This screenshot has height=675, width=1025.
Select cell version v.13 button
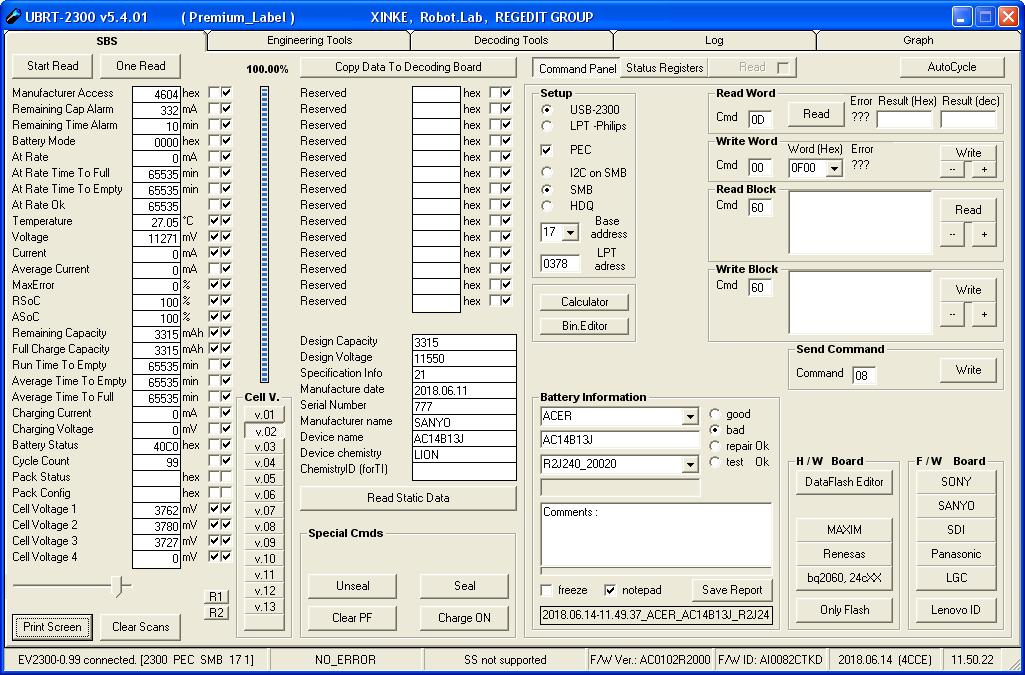(265, 607)
